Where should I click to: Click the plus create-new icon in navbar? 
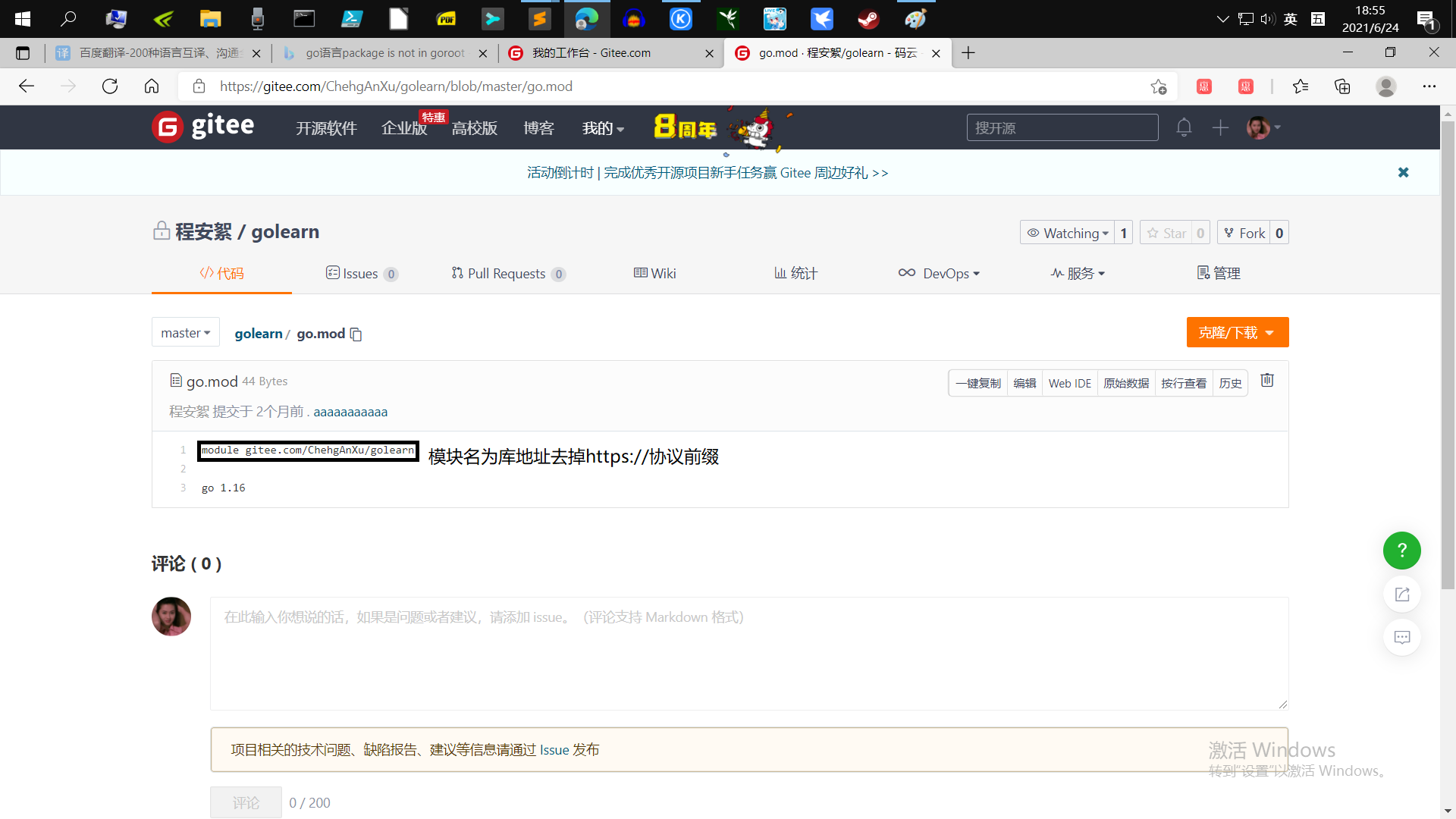coord(1220,127)
